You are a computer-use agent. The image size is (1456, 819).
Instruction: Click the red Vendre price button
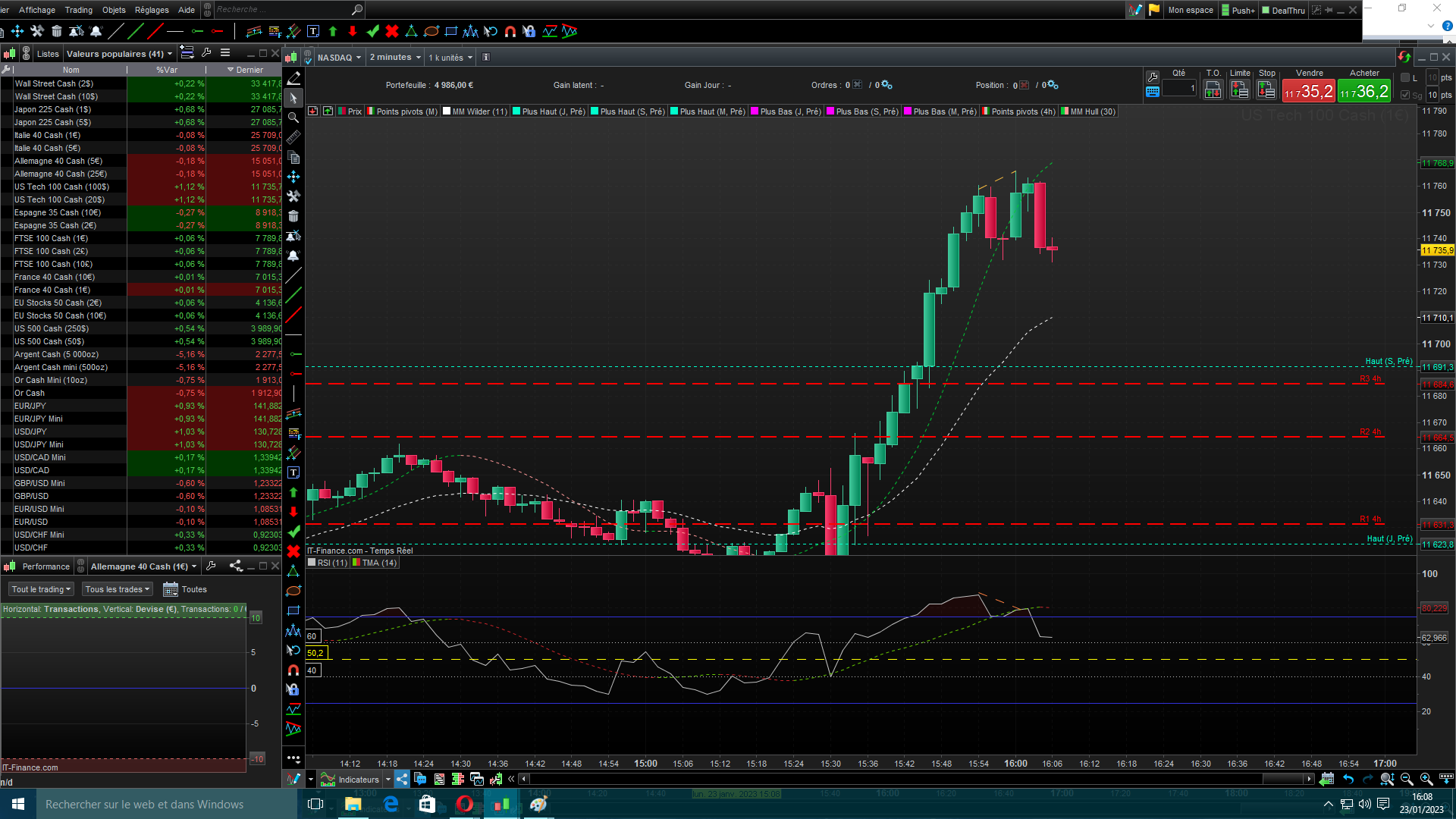[x=1309, y=92]
